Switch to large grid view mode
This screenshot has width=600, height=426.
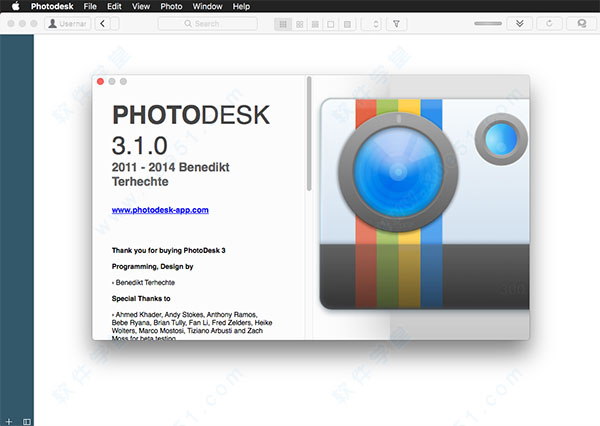point(300,24)
